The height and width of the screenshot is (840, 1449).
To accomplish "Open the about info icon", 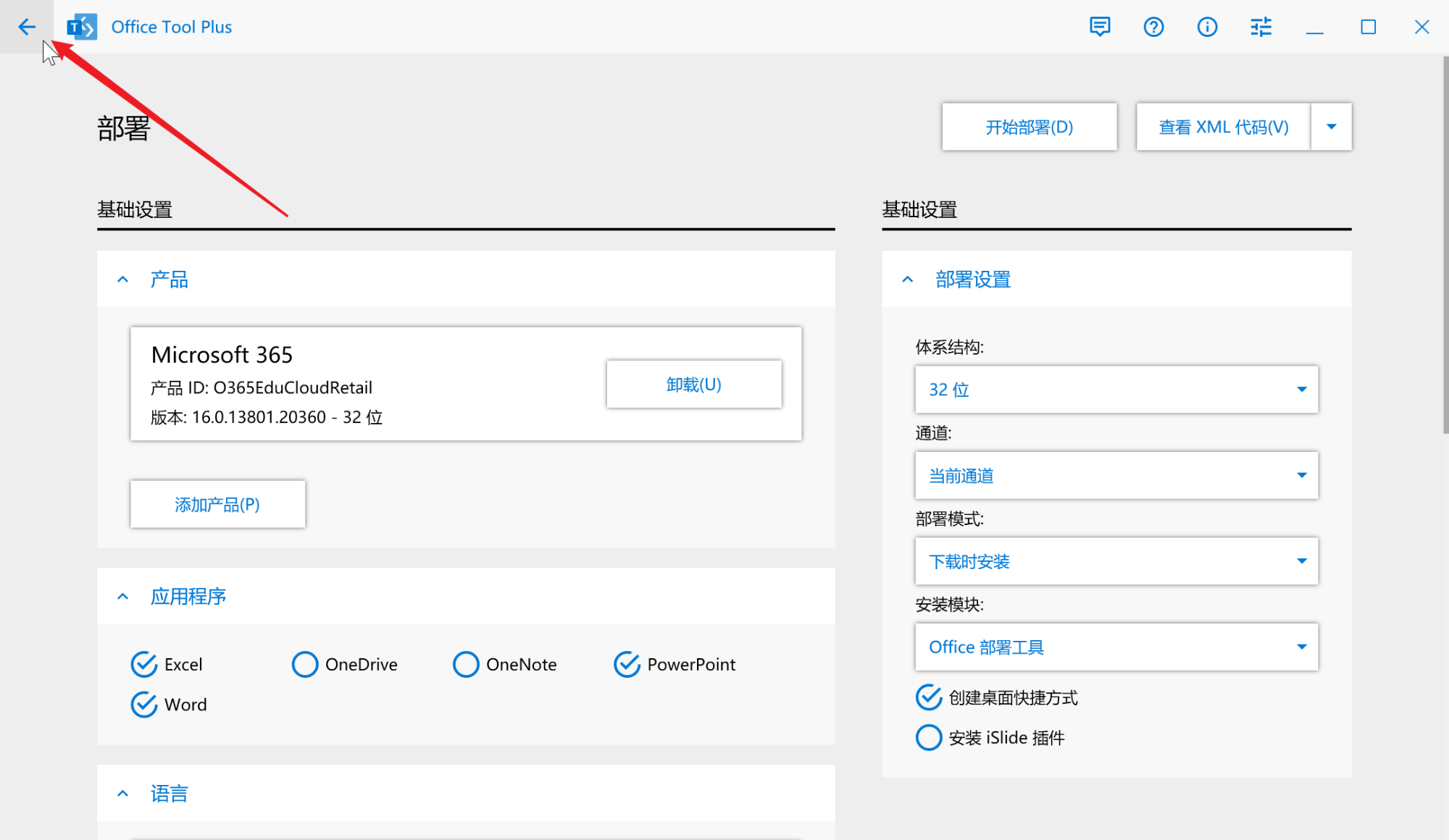I will [1207, 27].
